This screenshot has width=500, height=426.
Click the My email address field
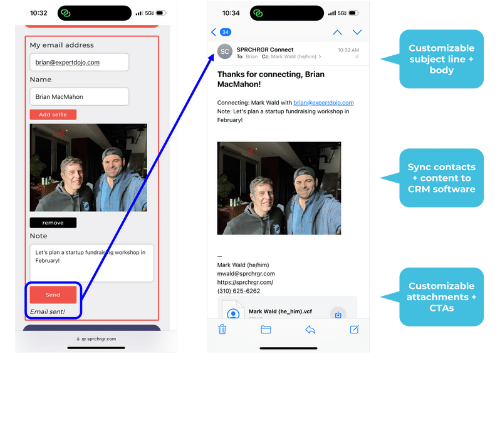(x=79, y=62)
